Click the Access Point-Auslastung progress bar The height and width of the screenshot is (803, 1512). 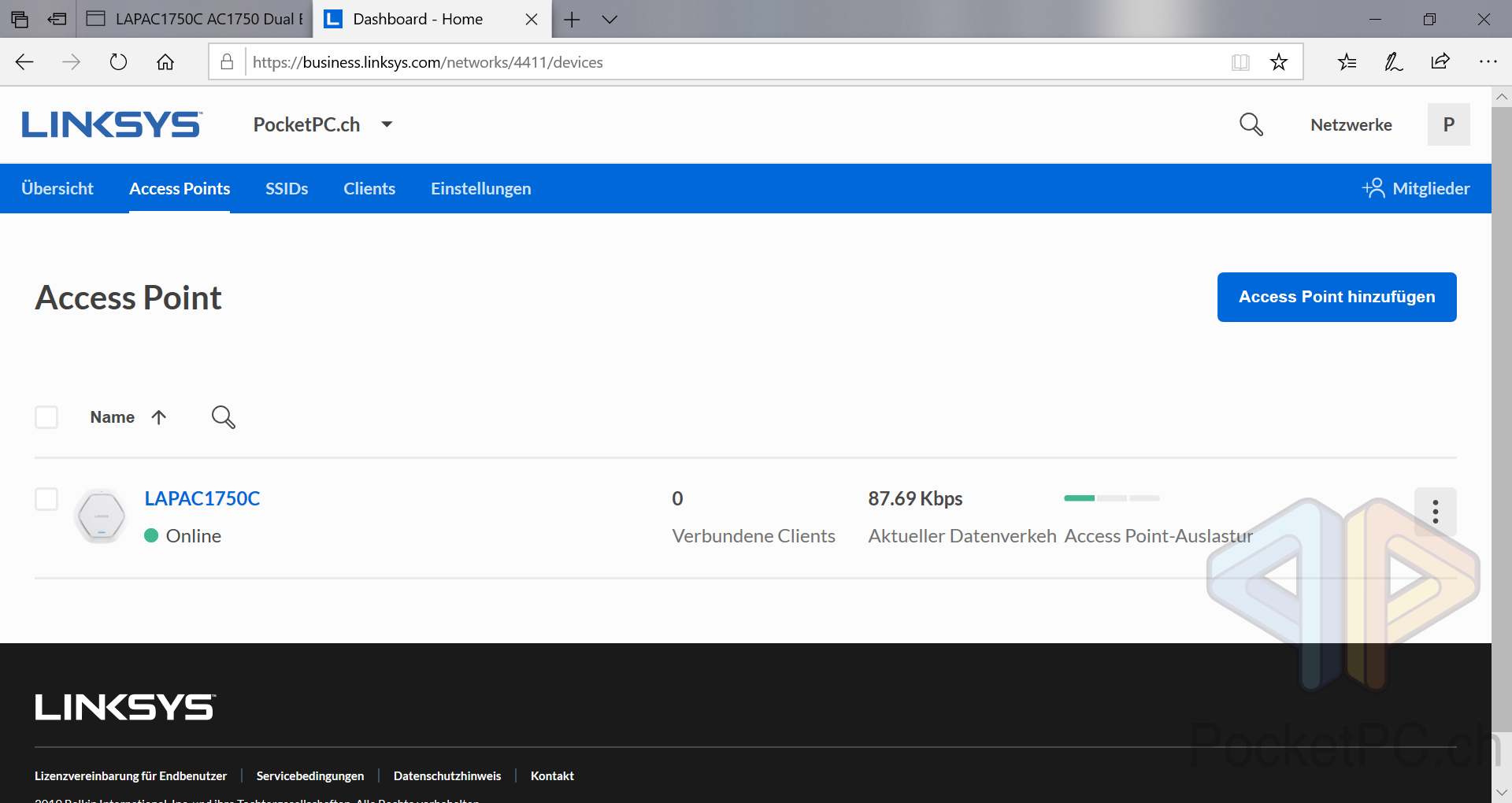tap(1112, 498)
